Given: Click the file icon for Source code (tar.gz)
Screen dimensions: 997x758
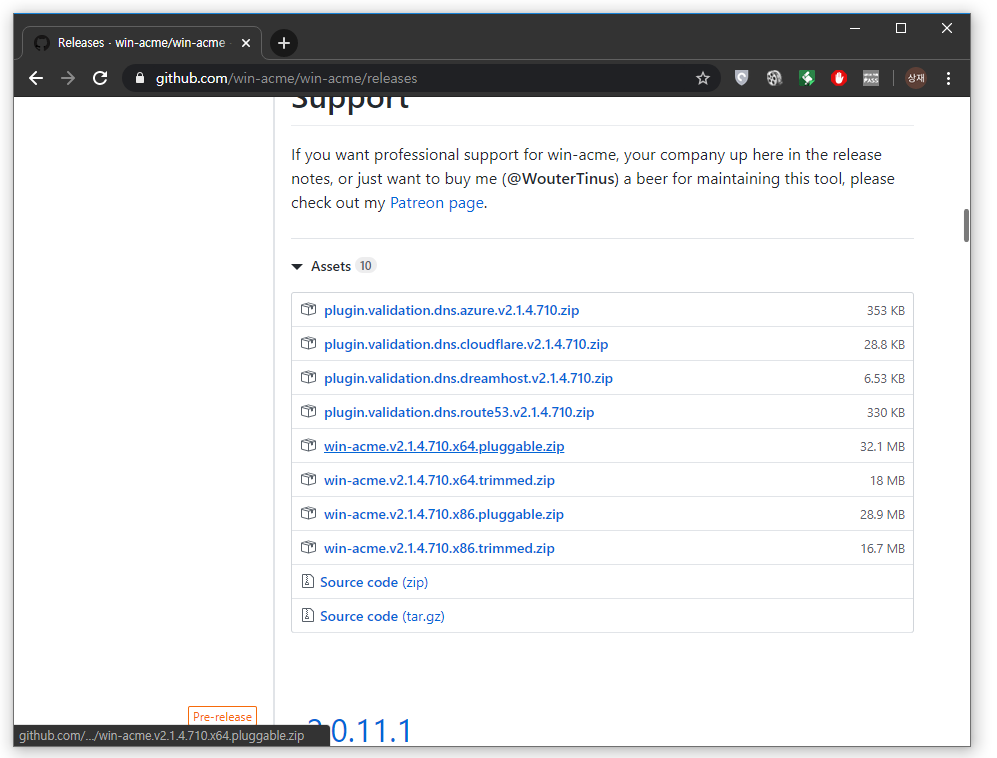Looking at the screenshot, I should pyautogui.click(x=308, y=615).
